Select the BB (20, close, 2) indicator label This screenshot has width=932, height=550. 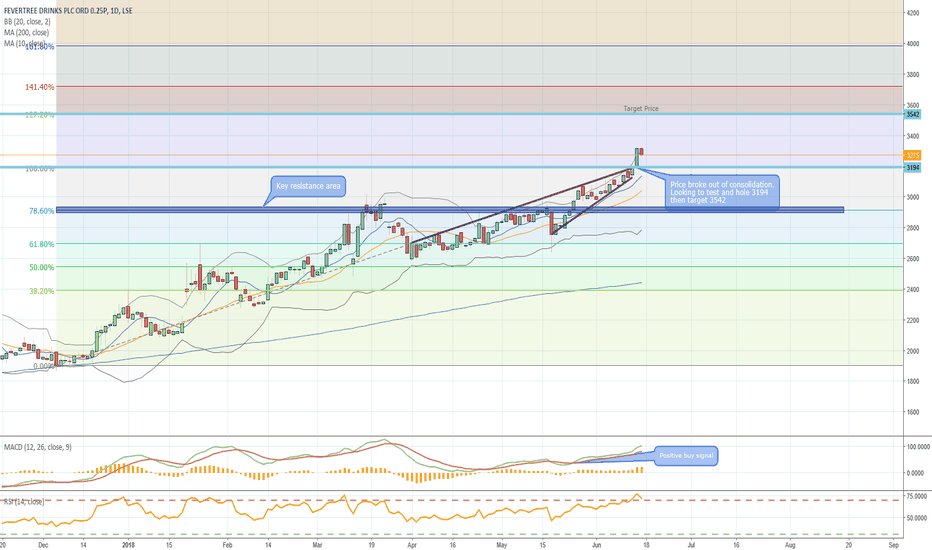click(27, 21)
